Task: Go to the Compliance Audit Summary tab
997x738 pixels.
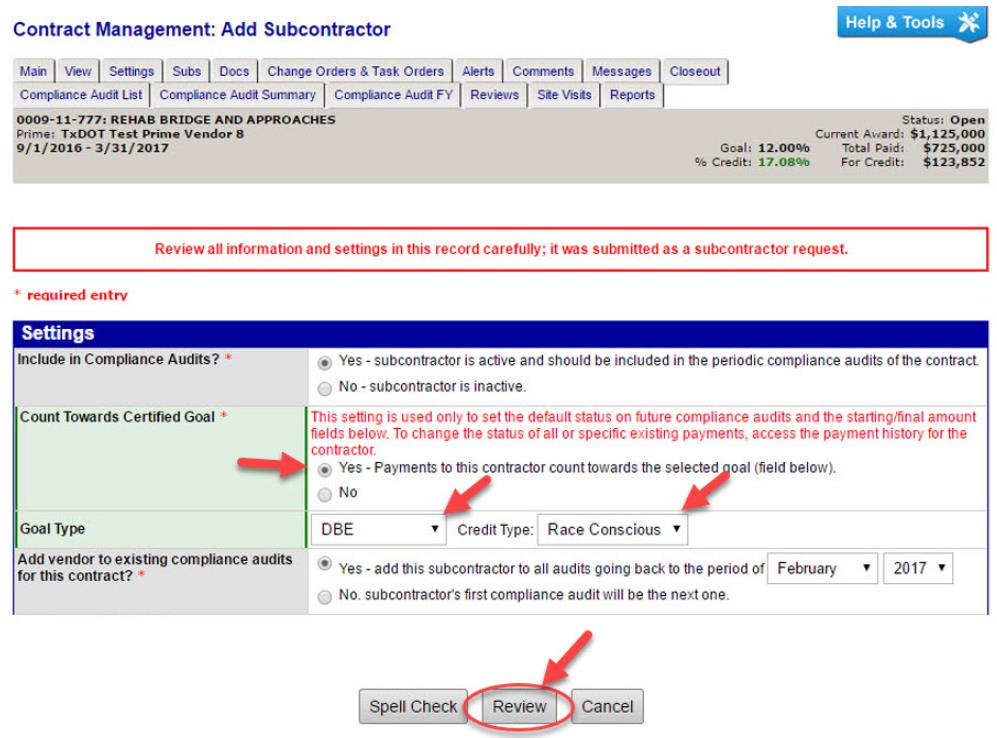Action: point(238,95)
